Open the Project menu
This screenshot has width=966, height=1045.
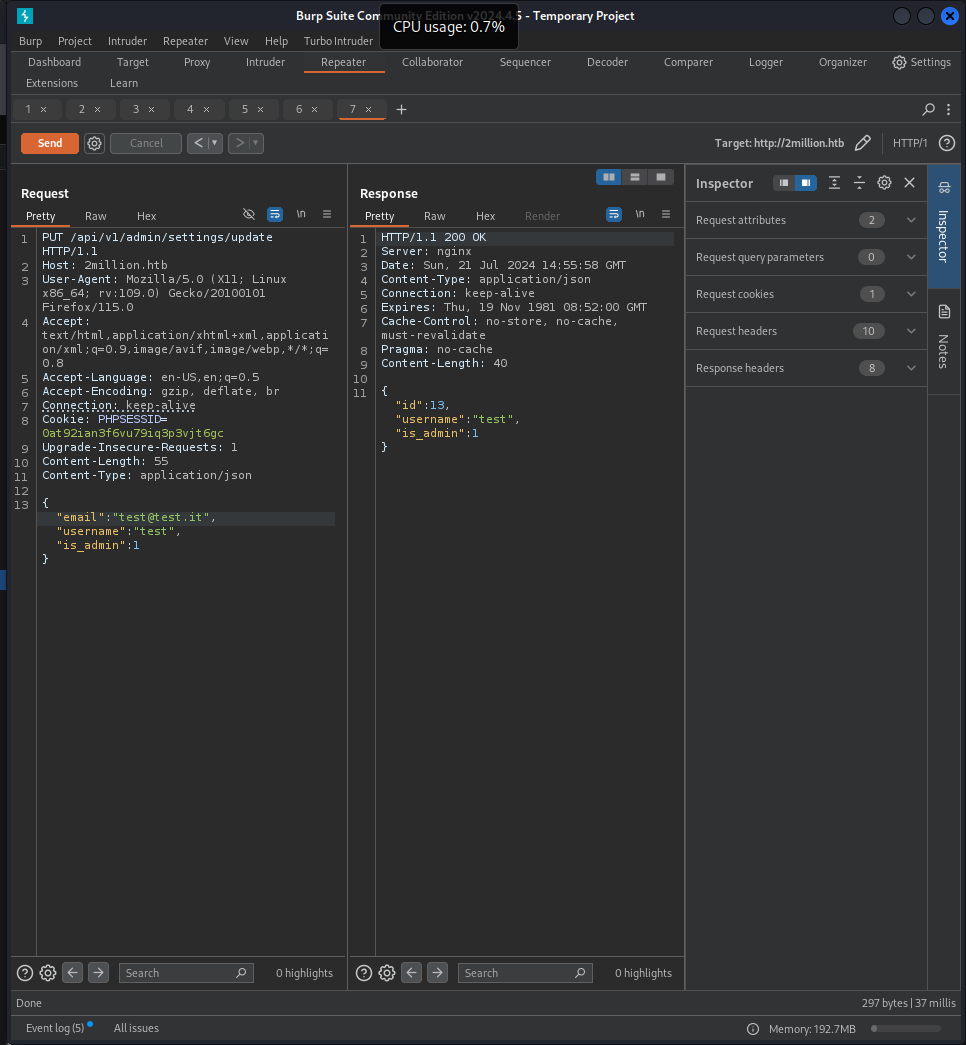(x=75, y=41)
